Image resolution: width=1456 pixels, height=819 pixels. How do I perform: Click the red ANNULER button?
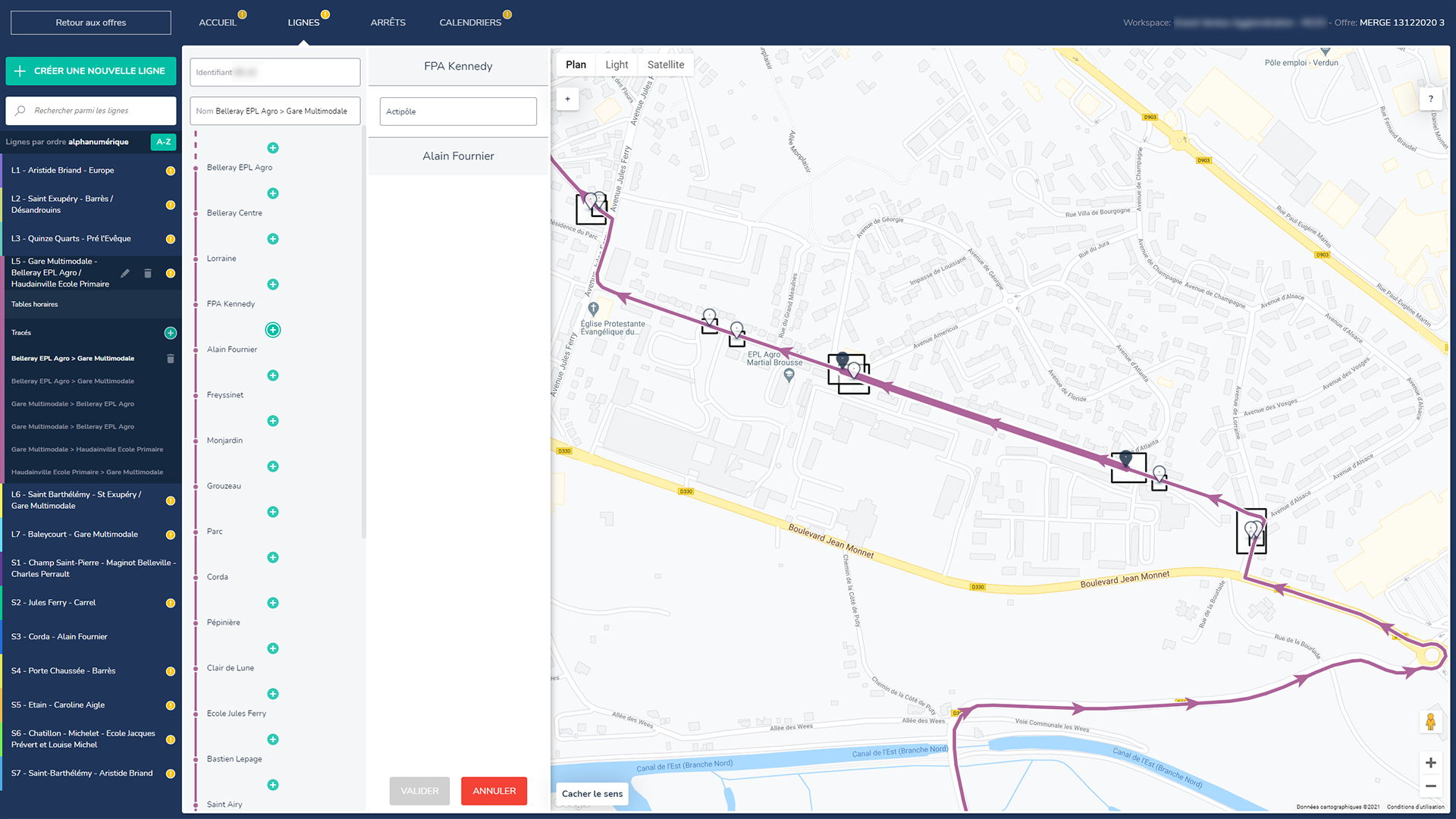pos(494,791)
